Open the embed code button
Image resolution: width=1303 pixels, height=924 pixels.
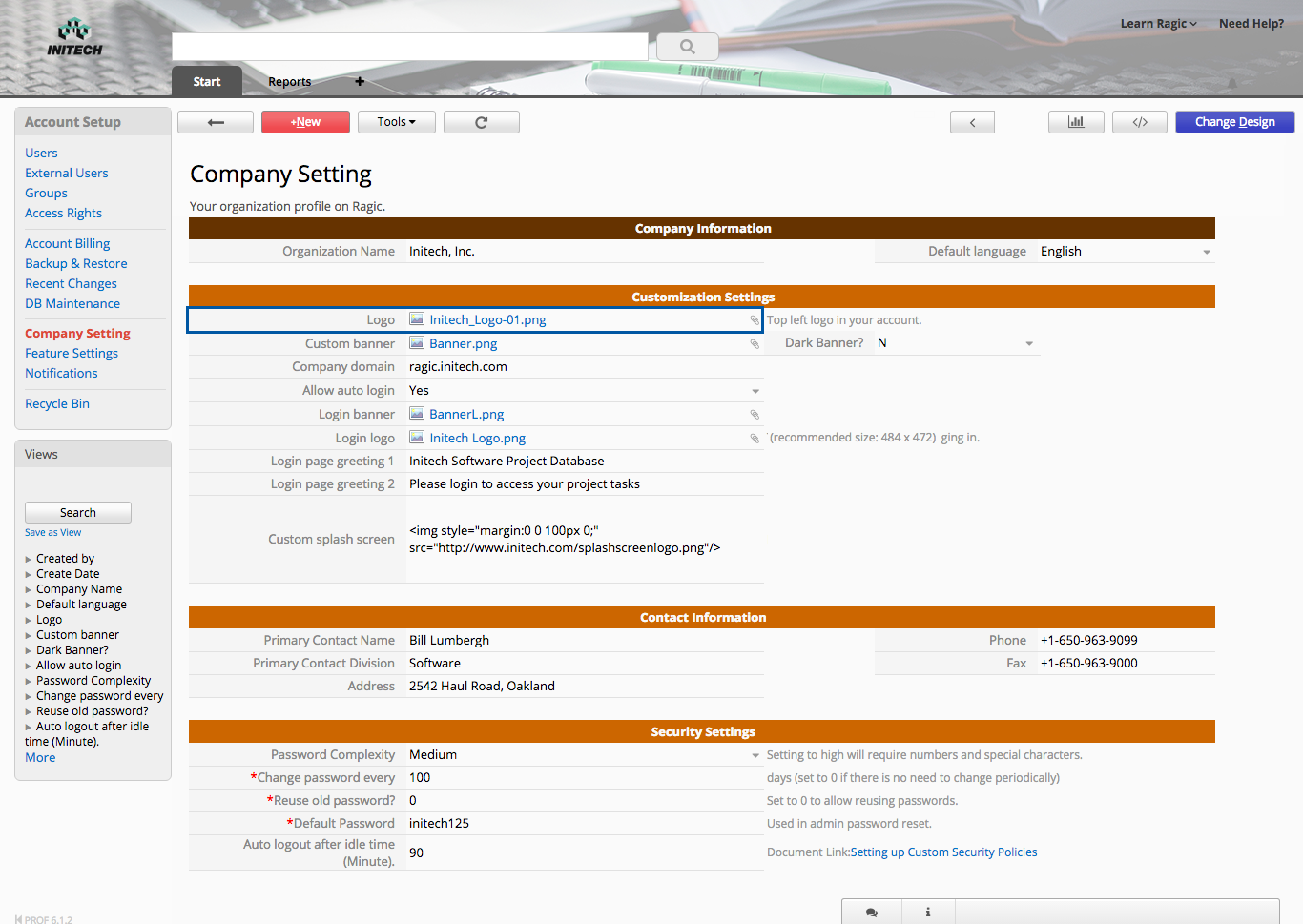[x=1140, y=122]
